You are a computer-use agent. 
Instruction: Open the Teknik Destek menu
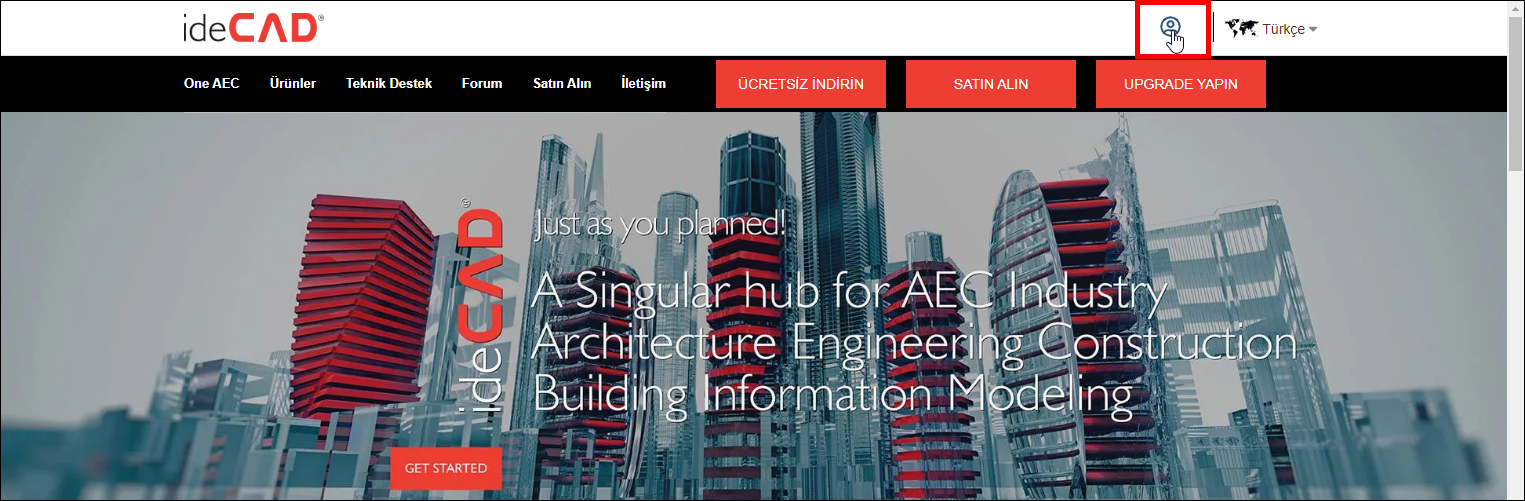[x=389, y=83]
